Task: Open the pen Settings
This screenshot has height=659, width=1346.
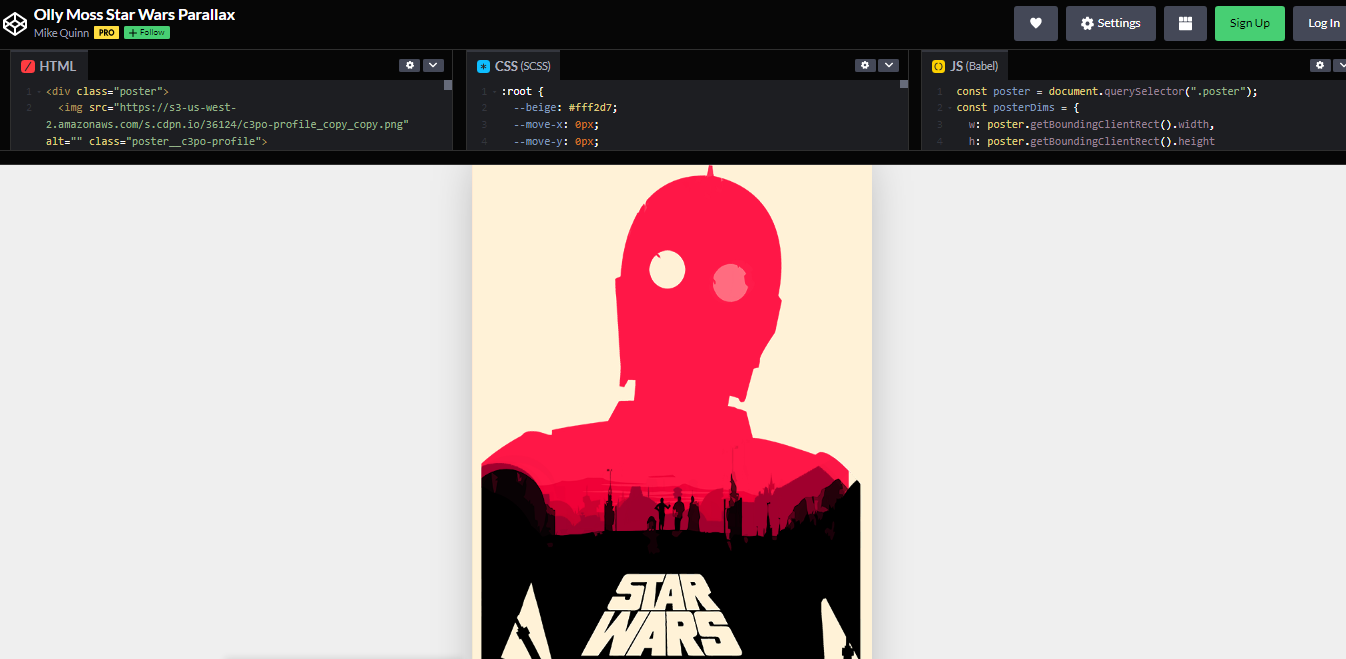Action: [x=1110, y=23]
